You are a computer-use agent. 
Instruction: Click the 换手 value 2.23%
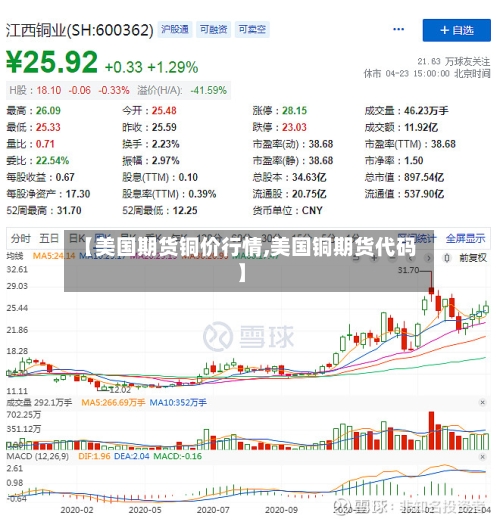(166, 144)
